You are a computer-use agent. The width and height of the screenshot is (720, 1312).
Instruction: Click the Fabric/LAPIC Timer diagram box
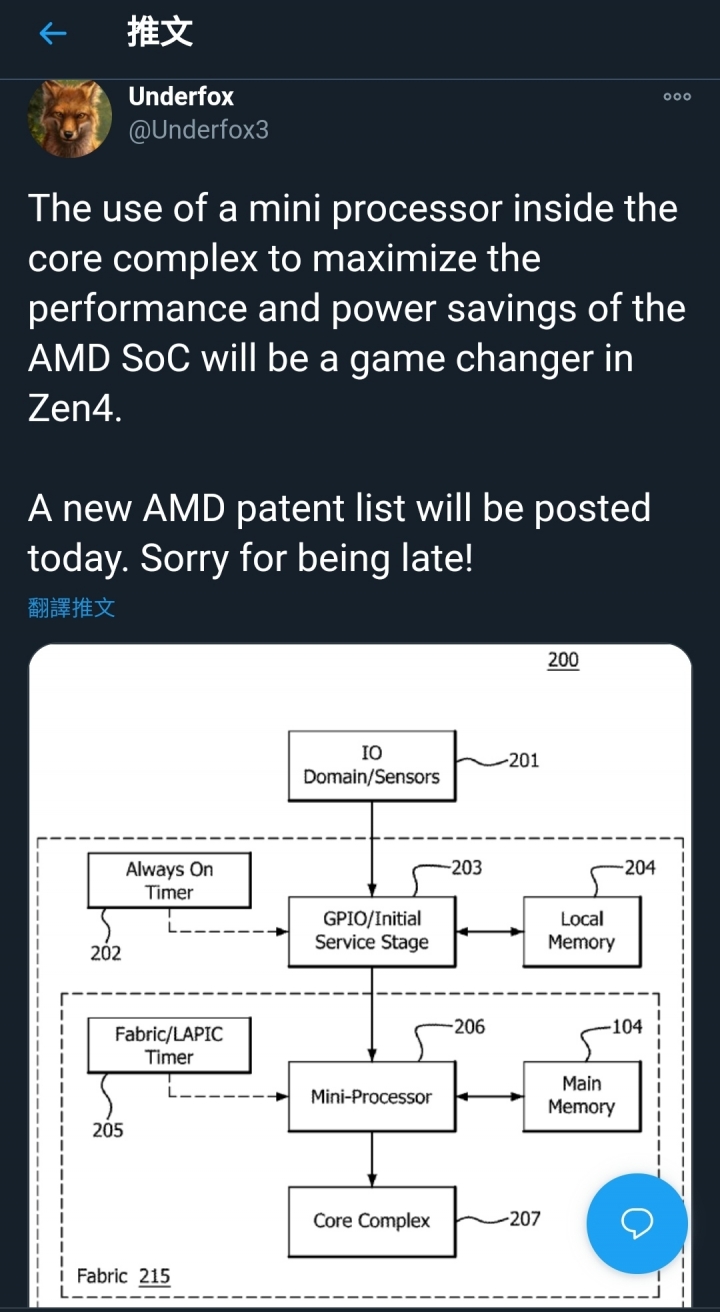click(169, 1045)
